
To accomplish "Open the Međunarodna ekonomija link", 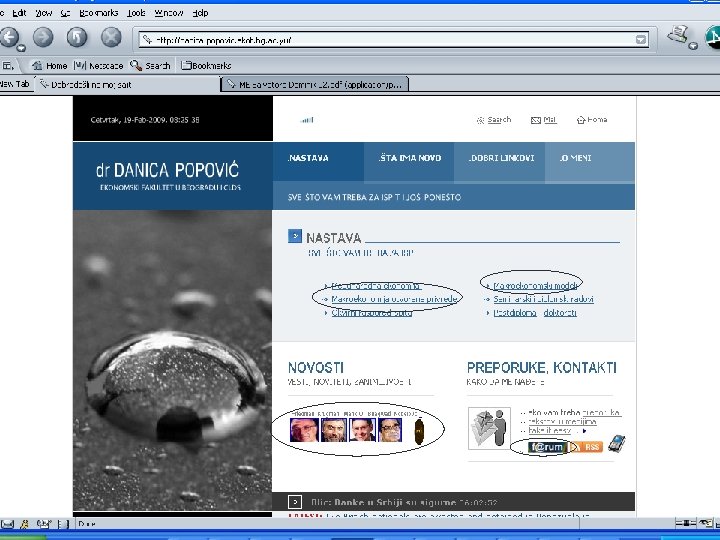I will pos(376,286).
